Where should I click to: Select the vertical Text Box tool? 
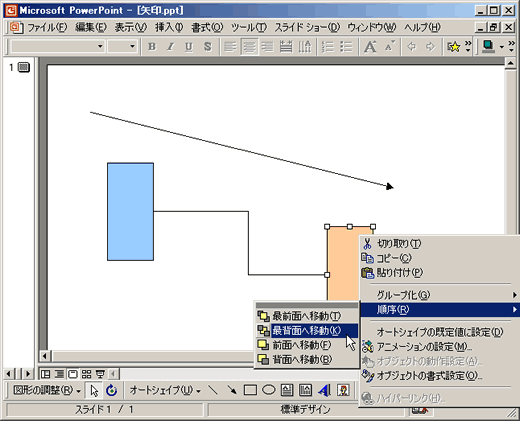[x=305, y=390]
